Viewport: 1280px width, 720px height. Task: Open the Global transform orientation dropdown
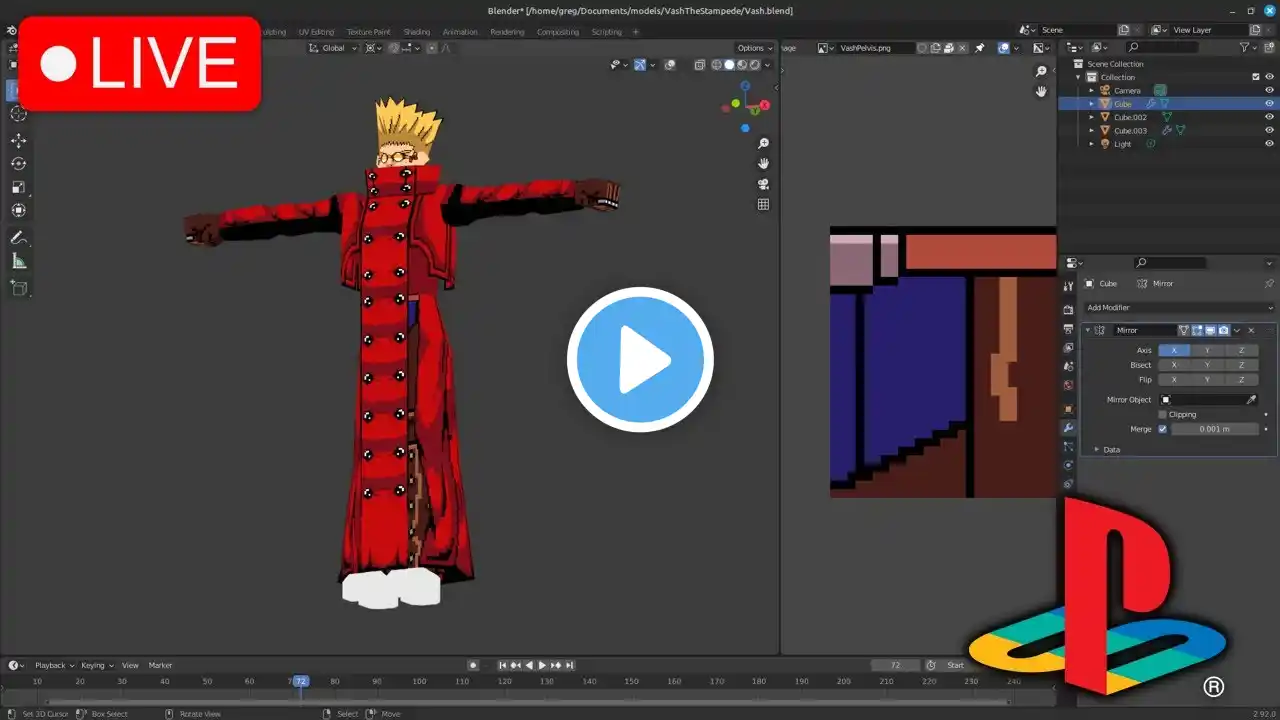pos(333,48)
